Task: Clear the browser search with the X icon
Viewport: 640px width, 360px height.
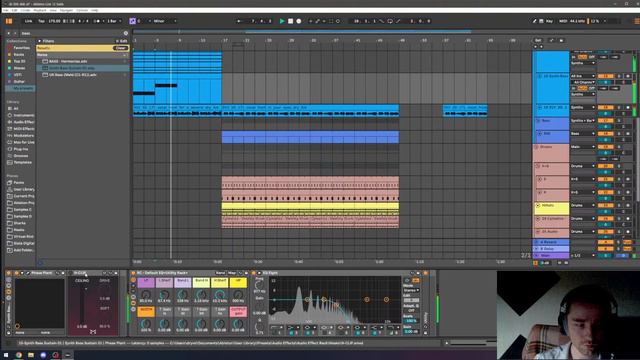Action: coord(126,33)
